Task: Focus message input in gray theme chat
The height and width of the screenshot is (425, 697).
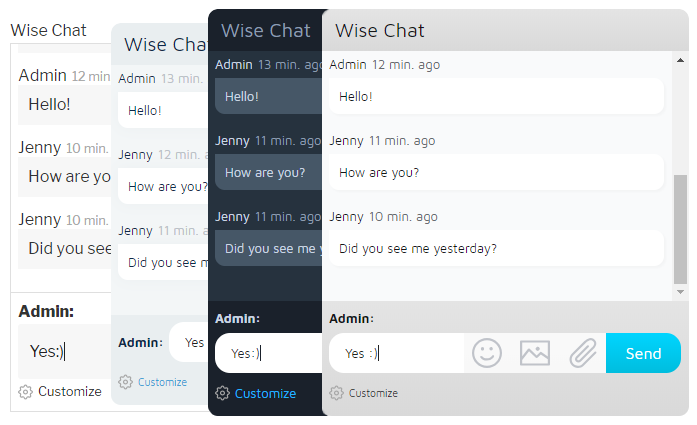Action: pyautogui.click(x=396, y=353)
